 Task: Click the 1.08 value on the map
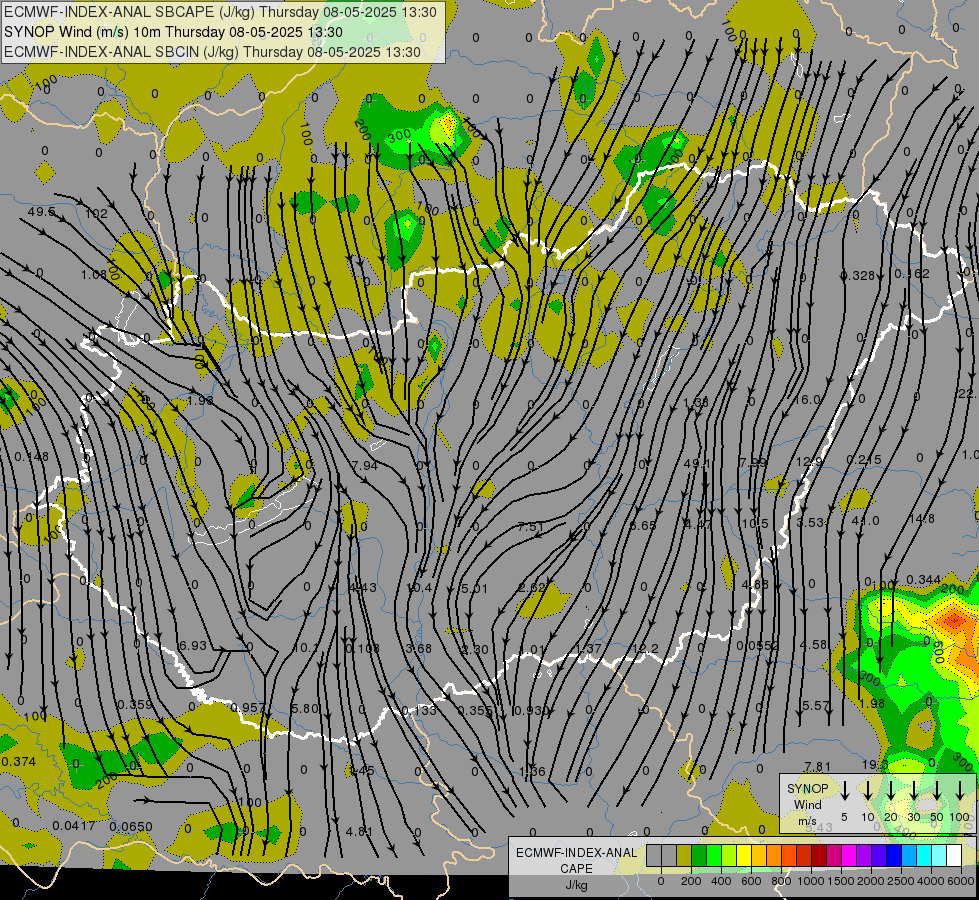click(x=94, y=275)
